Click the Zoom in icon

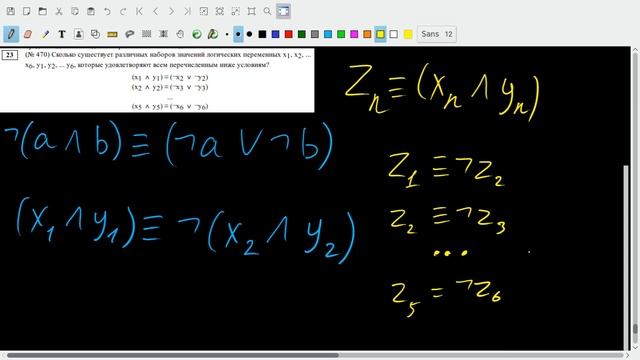click(236, 11)
